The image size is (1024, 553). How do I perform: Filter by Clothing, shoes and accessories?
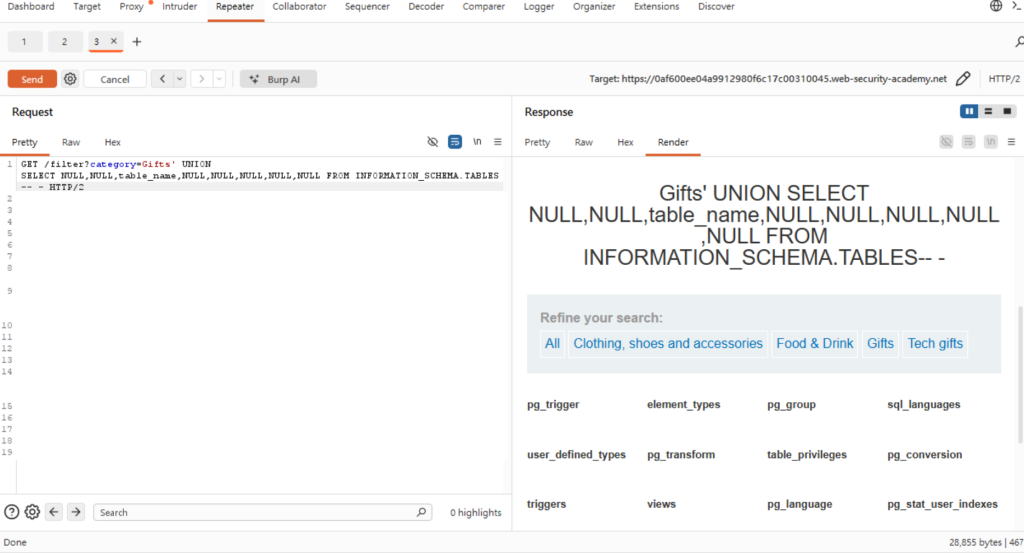(667, 343)
